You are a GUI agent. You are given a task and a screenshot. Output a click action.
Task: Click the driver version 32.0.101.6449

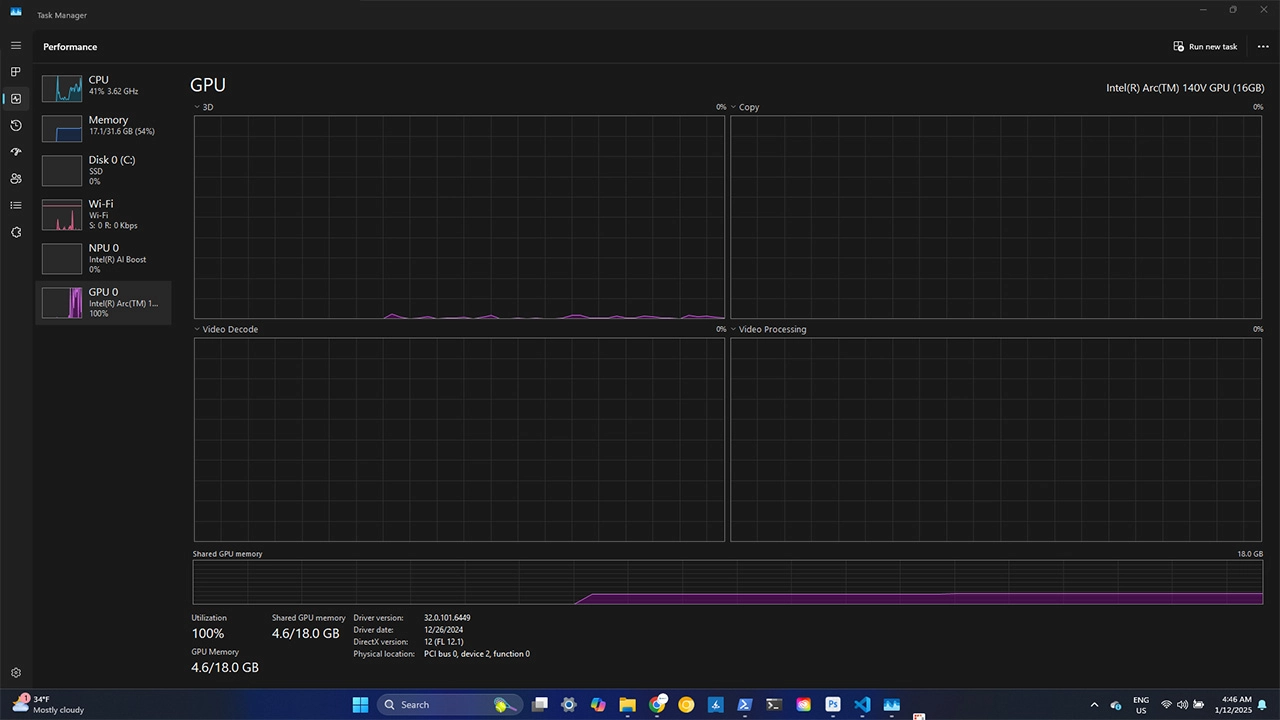click(447, 618)
